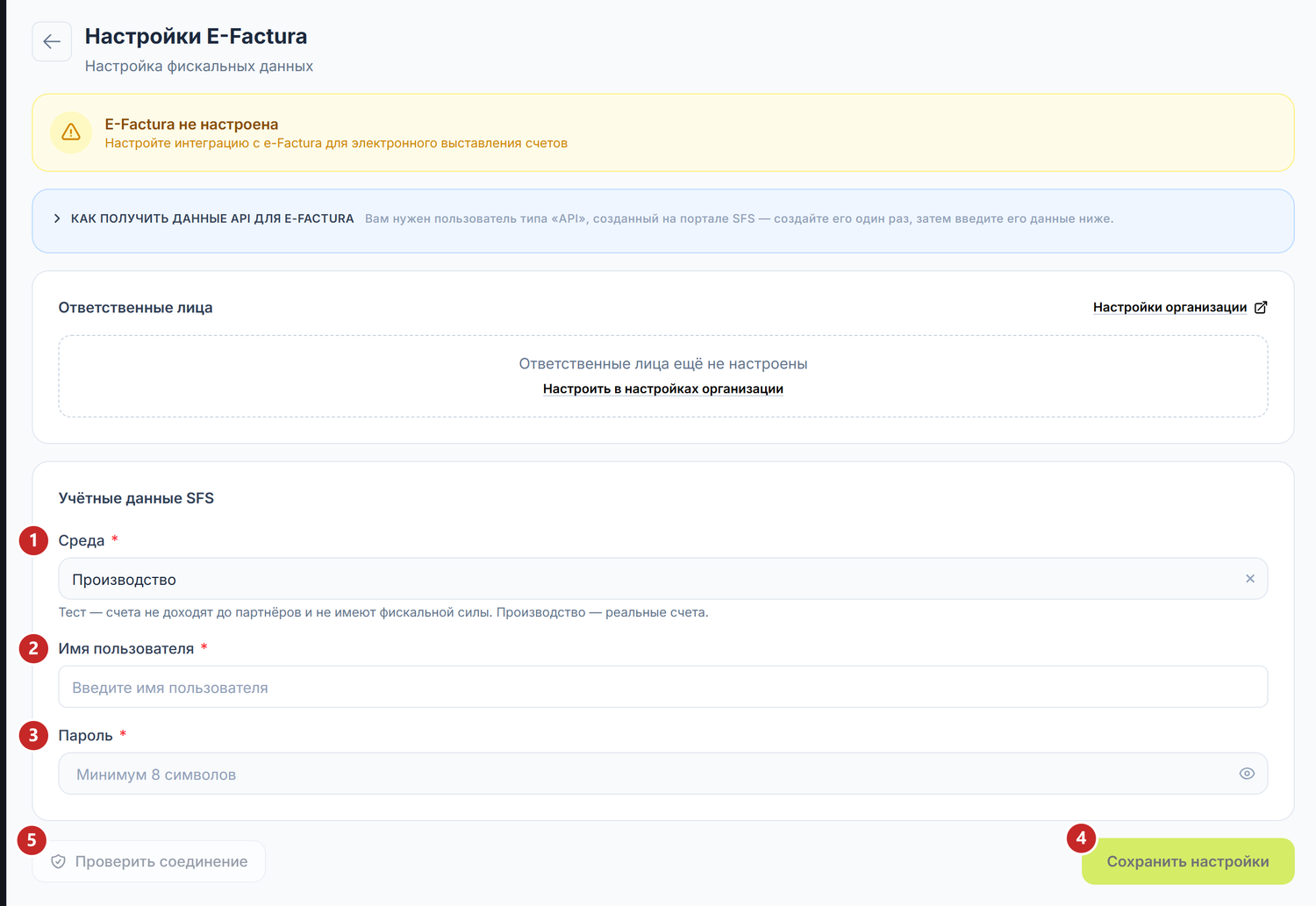This screenshot has width=1316, height=906.
Task: Toggle password visibility with the eye icon
Action: pos(1247,774)
